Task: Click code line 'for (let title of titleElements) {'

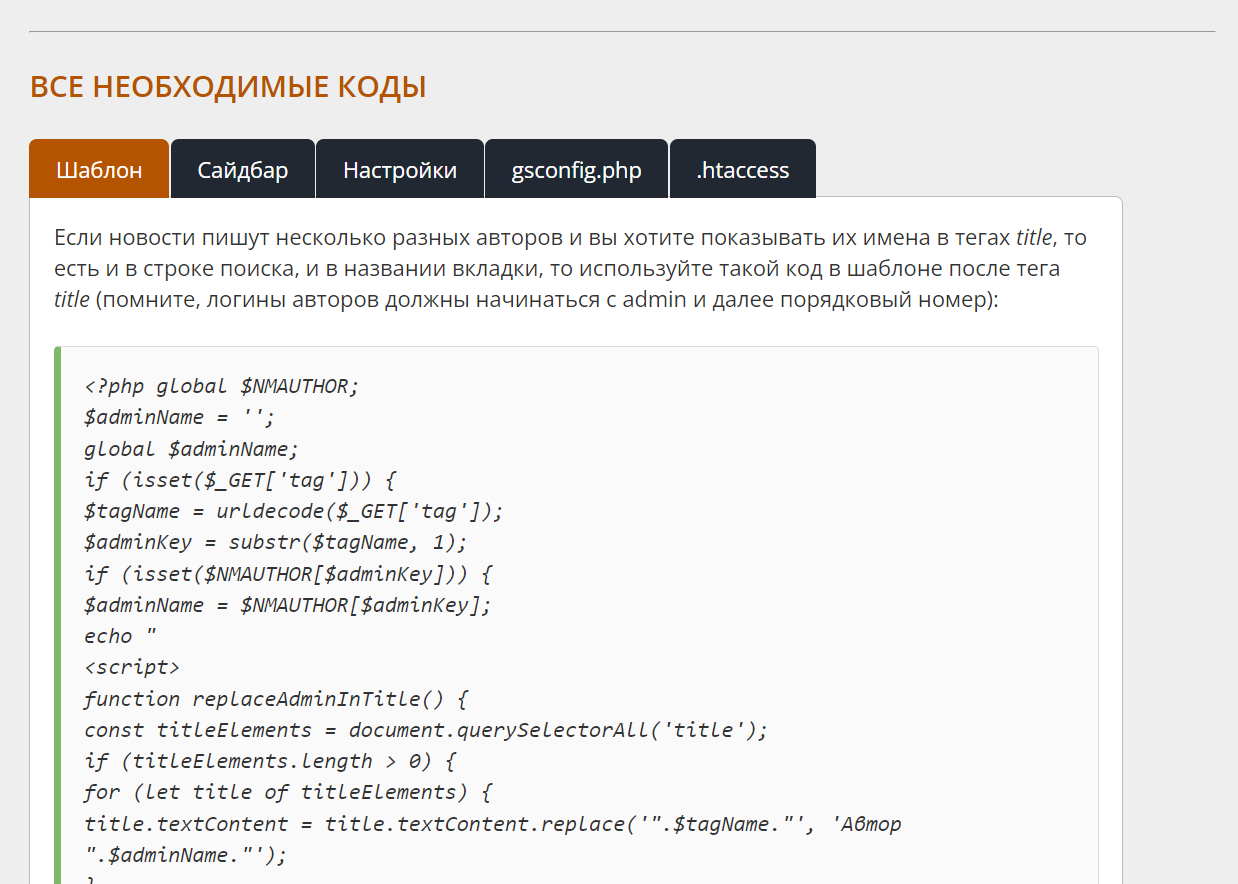Action: tap(288, 792)
